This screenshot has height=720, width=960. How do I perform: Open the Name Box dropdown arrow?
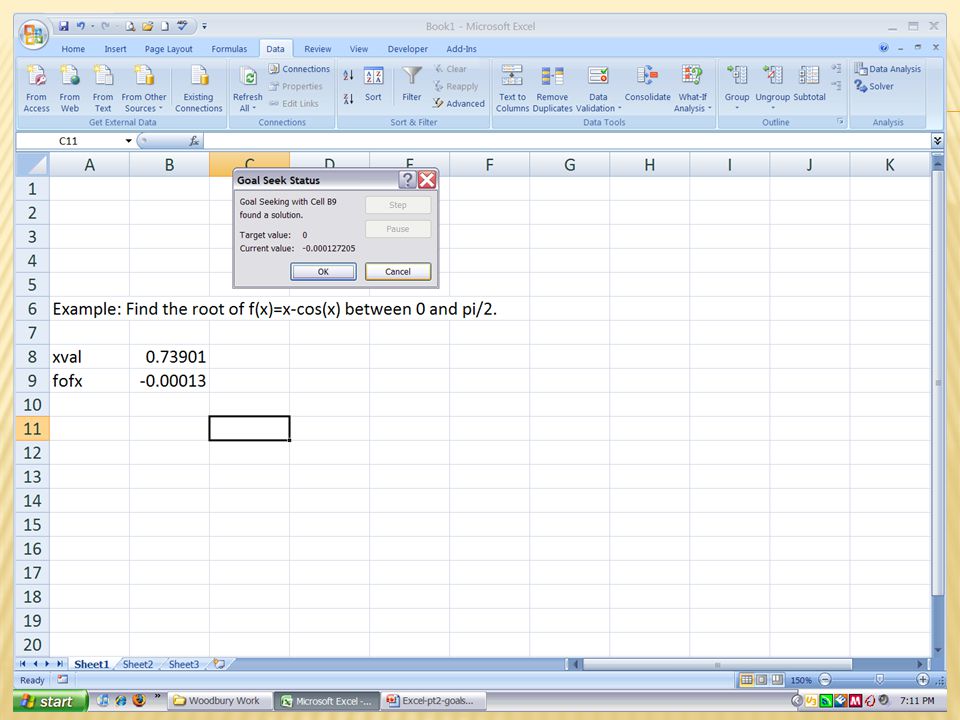(129, 141)
